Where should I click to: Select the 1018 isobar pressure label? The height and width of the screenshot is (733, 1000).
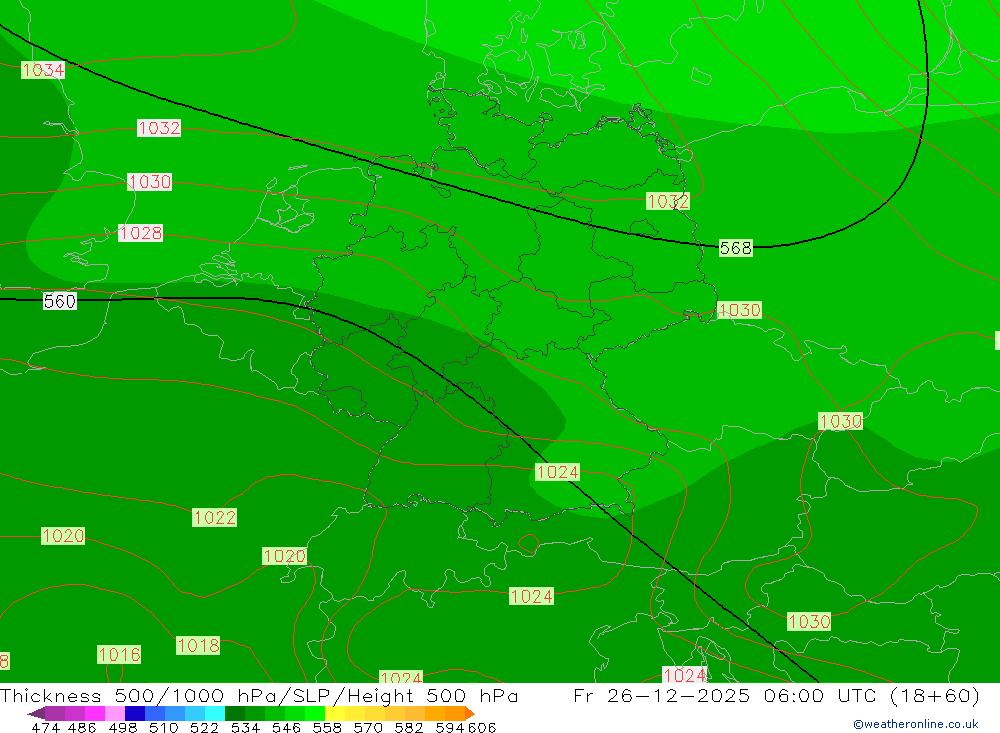pos(198,646)
